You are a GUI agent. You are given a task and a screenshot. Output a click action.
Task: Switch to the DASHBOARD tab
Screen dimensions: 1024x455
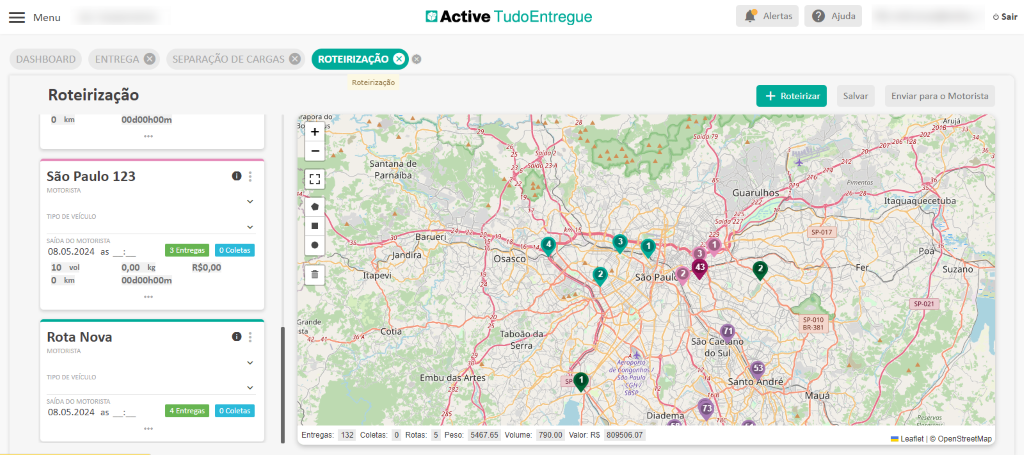click(x=46, y=59)
